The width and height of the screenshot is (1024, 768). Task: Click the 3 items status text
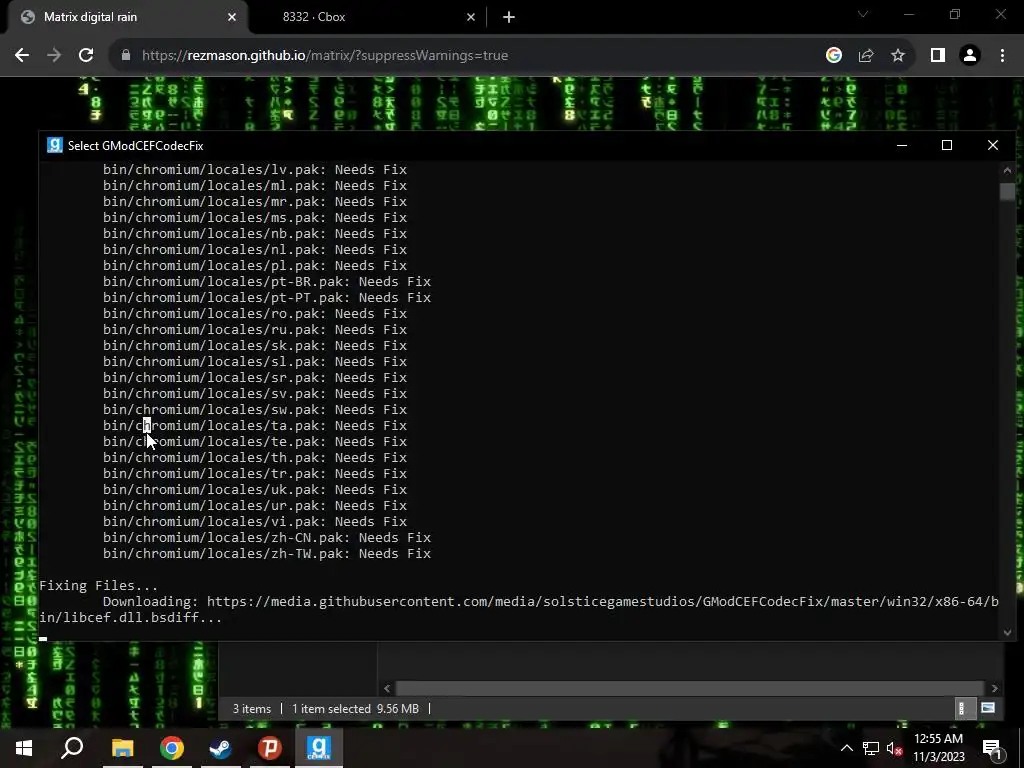(x=252, y=709)
